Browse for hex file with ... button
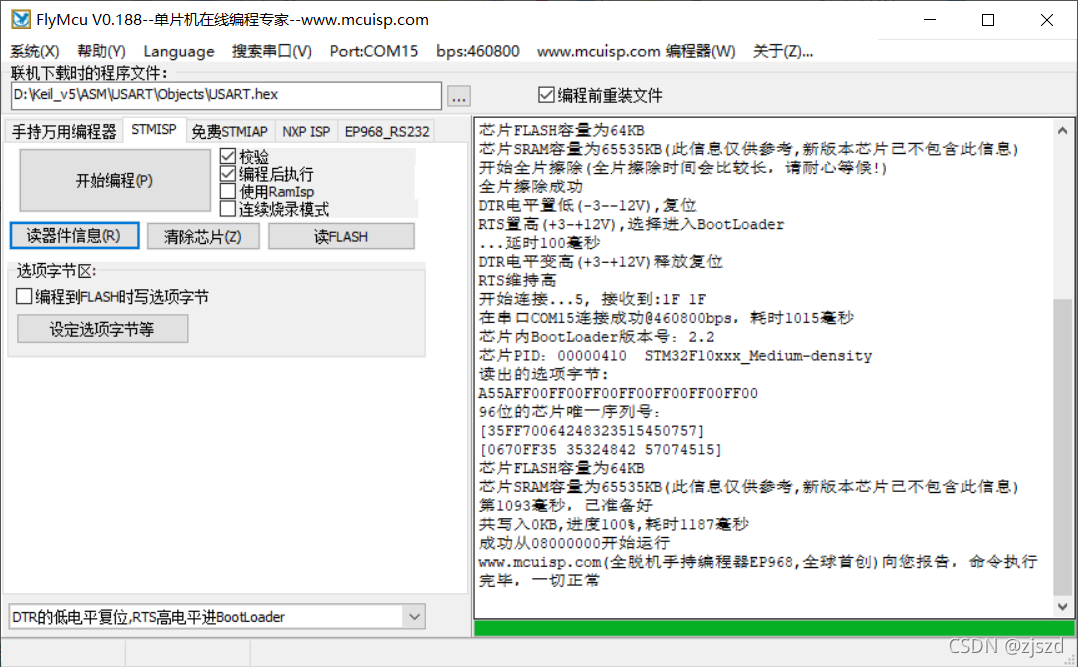This screenshot has height=667, width=1078. (459, 96)
